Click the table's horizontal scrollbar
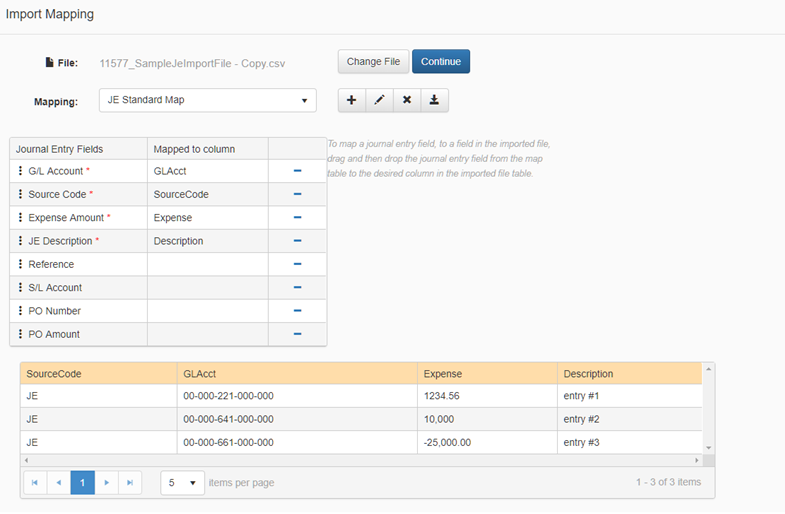Image resolution: width=785 pixels, height=514 pixels. tap(360, 460)
